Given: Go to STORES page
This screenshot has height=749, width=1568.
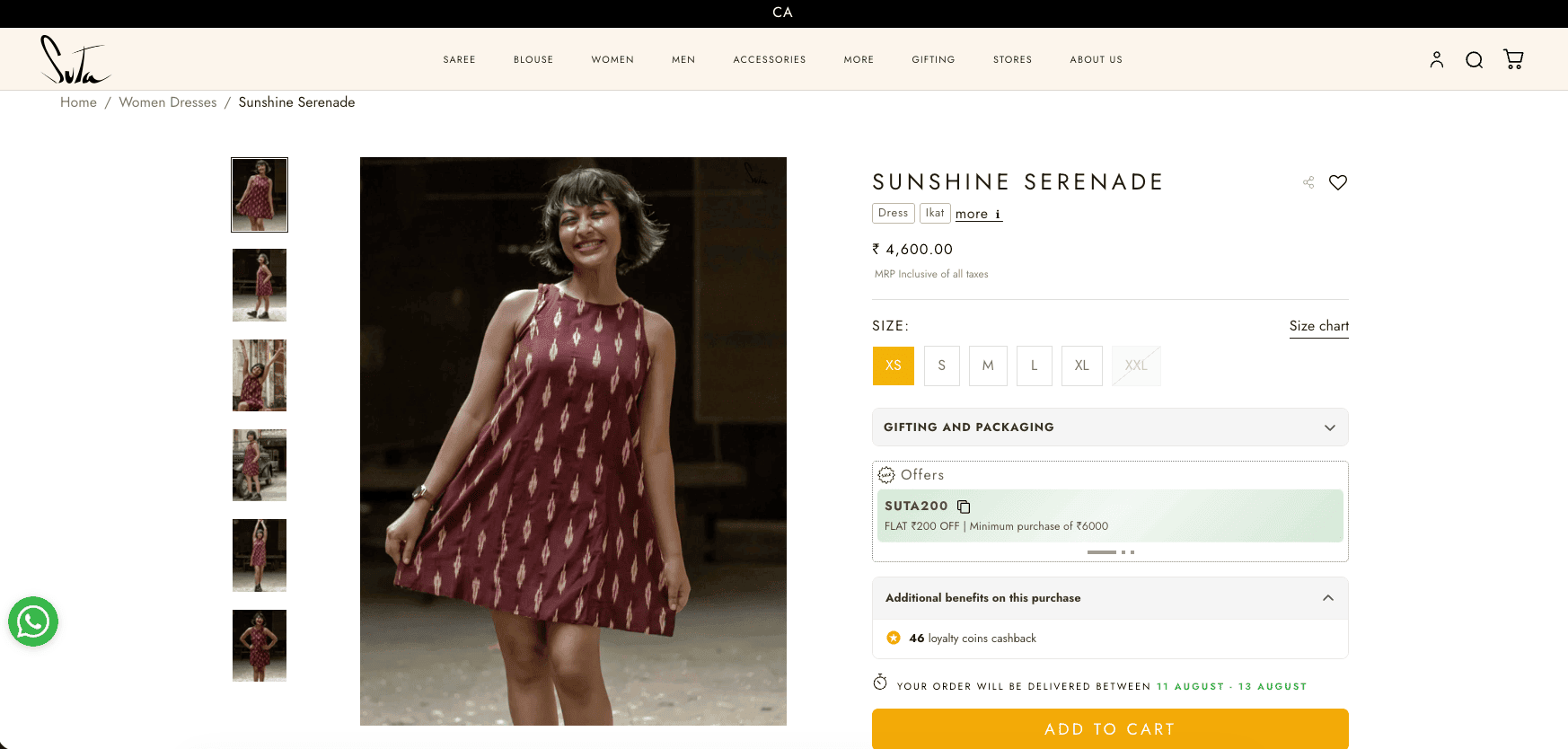Looking at the screenshot, I should 1012,59.
